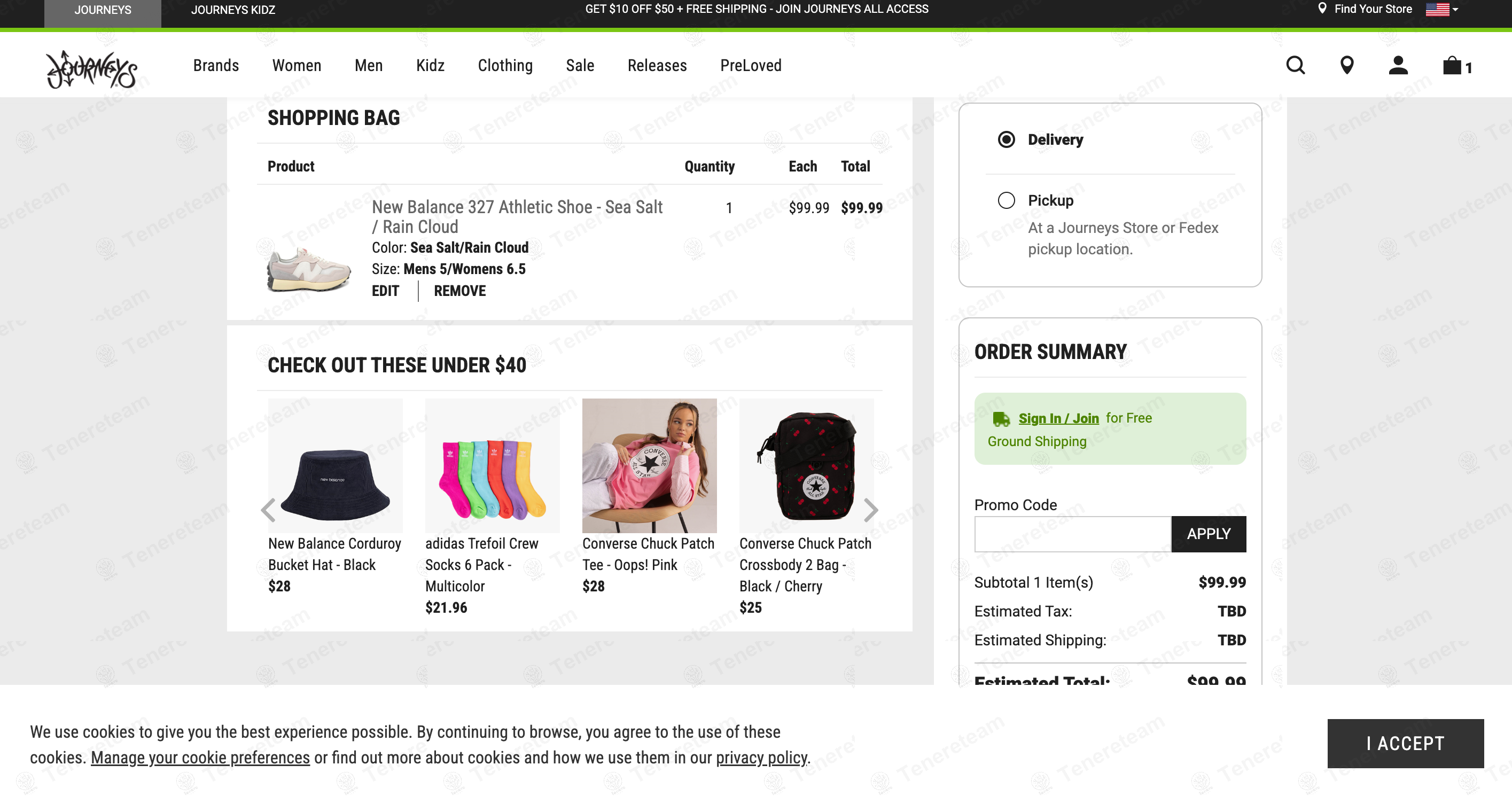Viewport: 1512px width, 796px height.
Task: Click the Find Your Store pin icon
Action: point(1322,9)
